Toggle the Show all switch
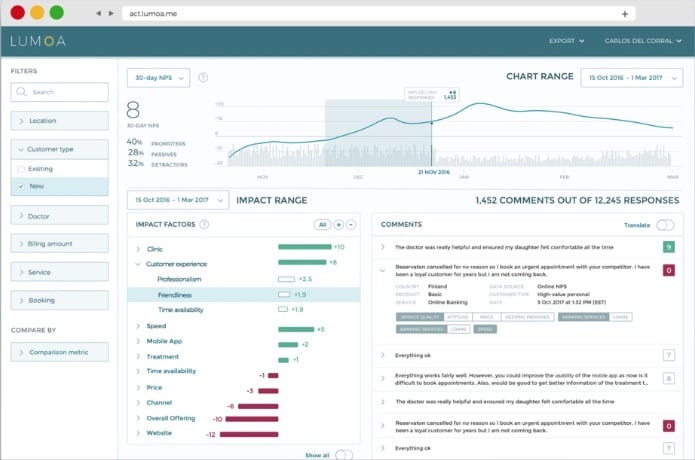 pos(344,455)
